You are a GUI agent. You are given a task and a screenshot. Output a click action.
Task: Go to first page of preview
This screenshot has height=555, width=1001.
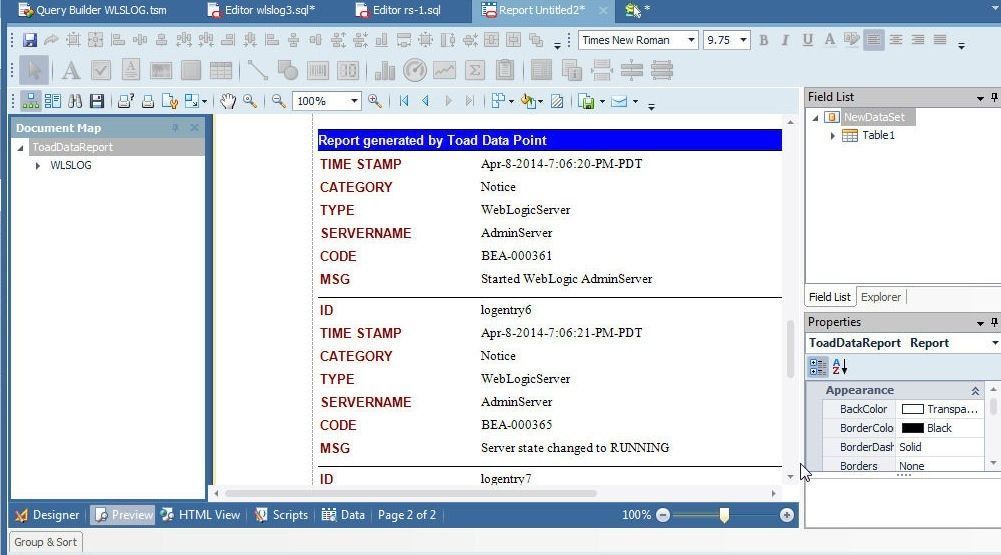[x=403, y=101]
